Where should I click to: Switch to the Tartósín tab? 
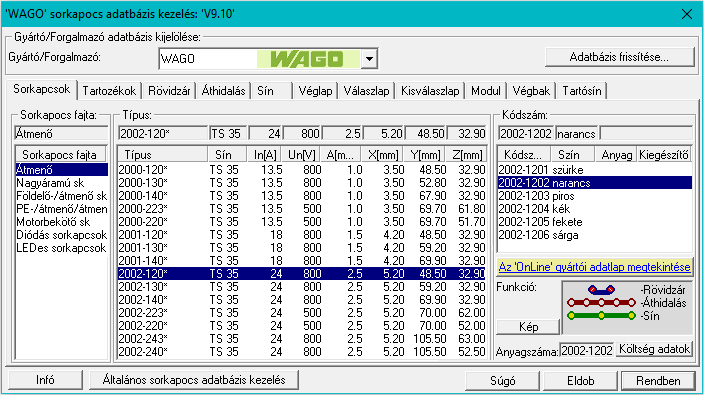[x=582, y=91]
